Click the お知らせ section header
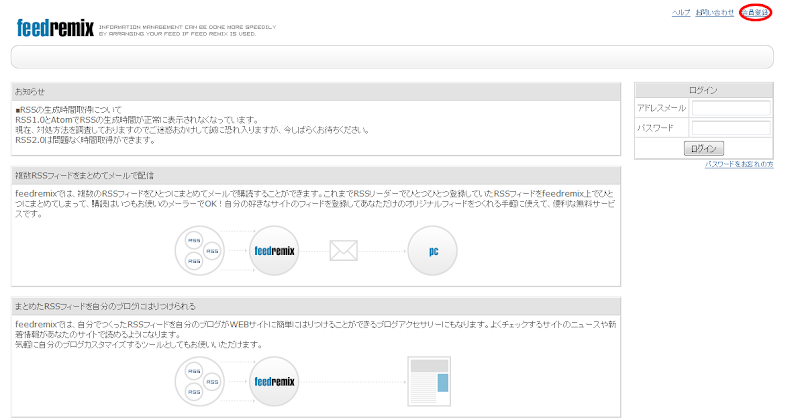 click(316, 92)
